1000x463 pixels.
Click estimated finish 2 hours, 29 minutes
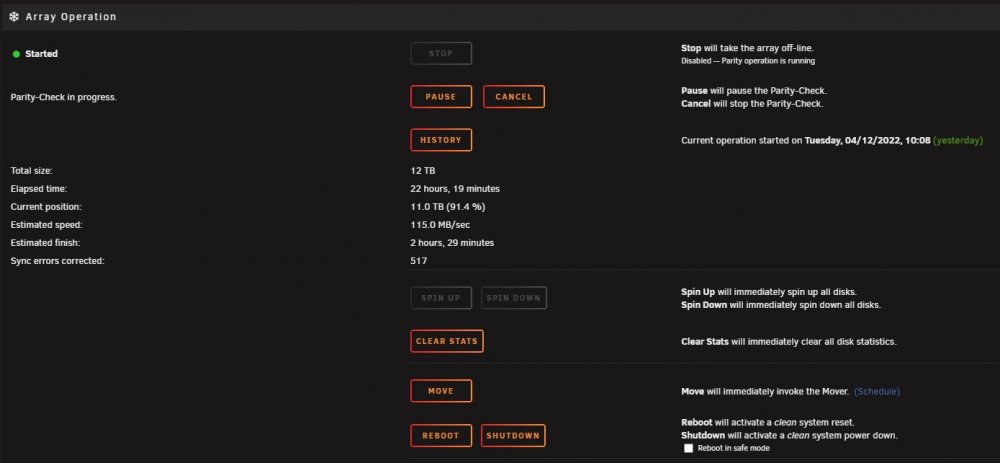pyautogui.click(x=452, y=242)
